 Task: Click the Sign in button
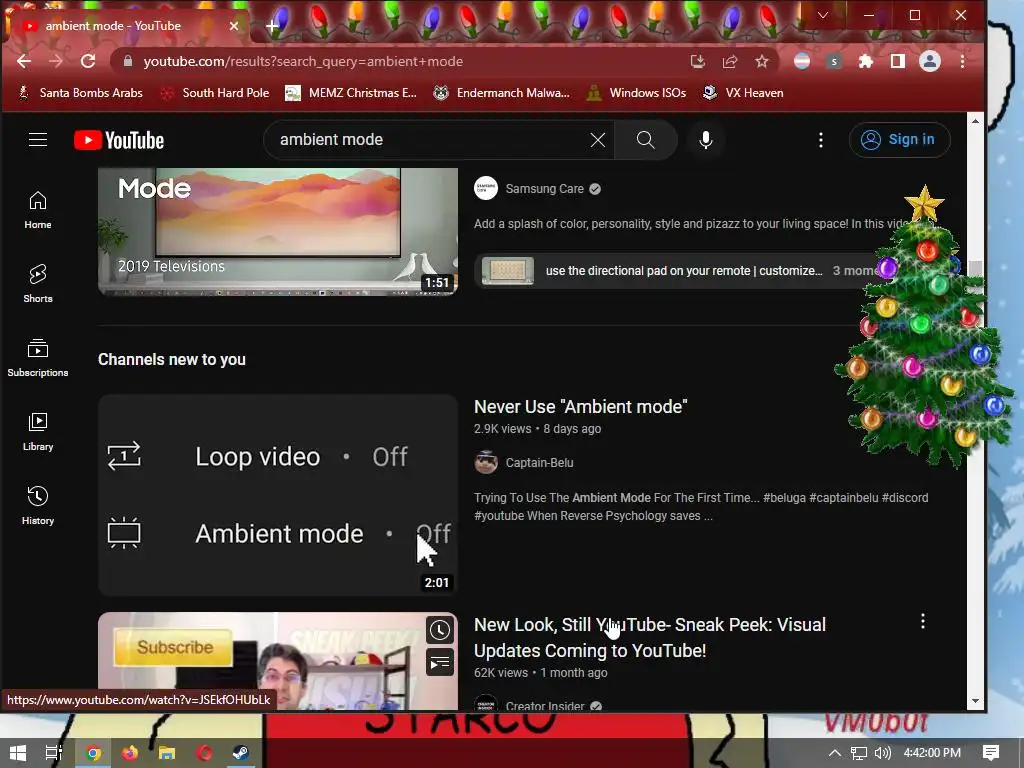899,140
